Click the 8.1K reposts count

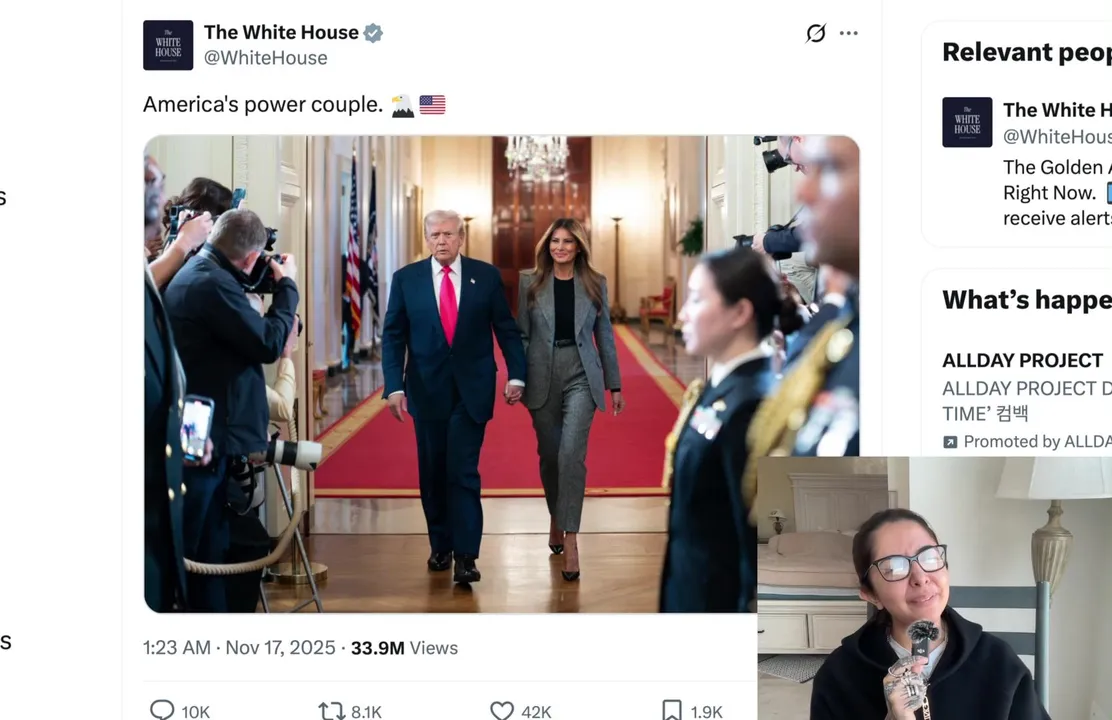pos(366,711)
